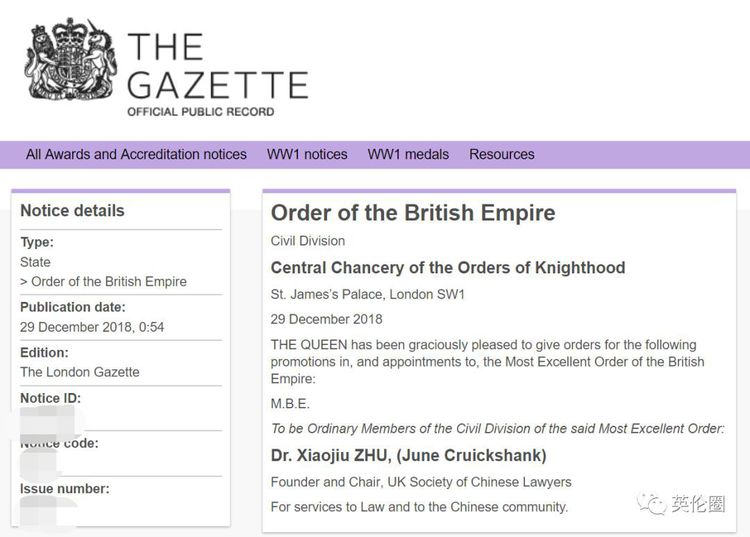Click the royal coat of arms logo
Image resolution: width=750 pixels, height=537 pixels.
(70, 60)
